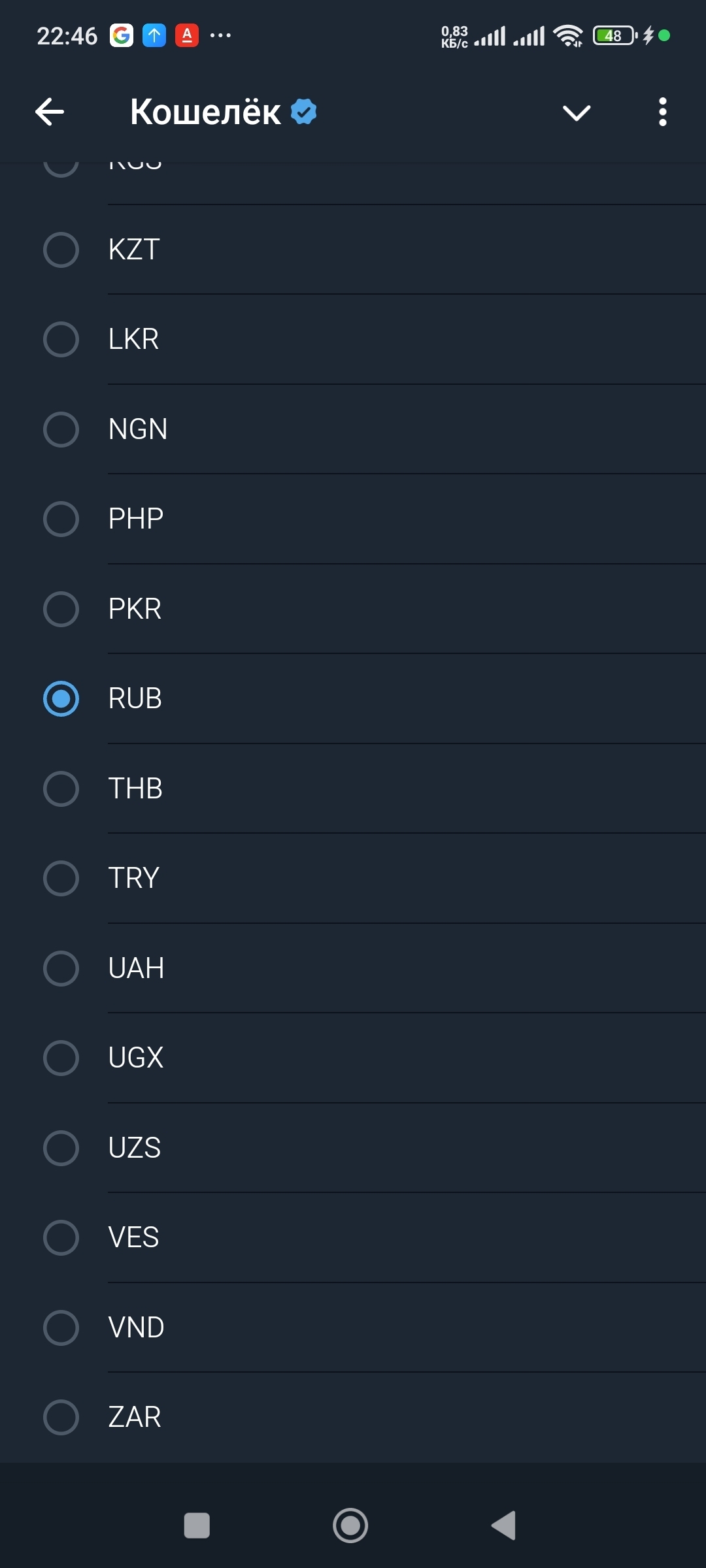Screen dimensions: 706x1568
Task: Select the NGN currency radio button
Action: 61,429
